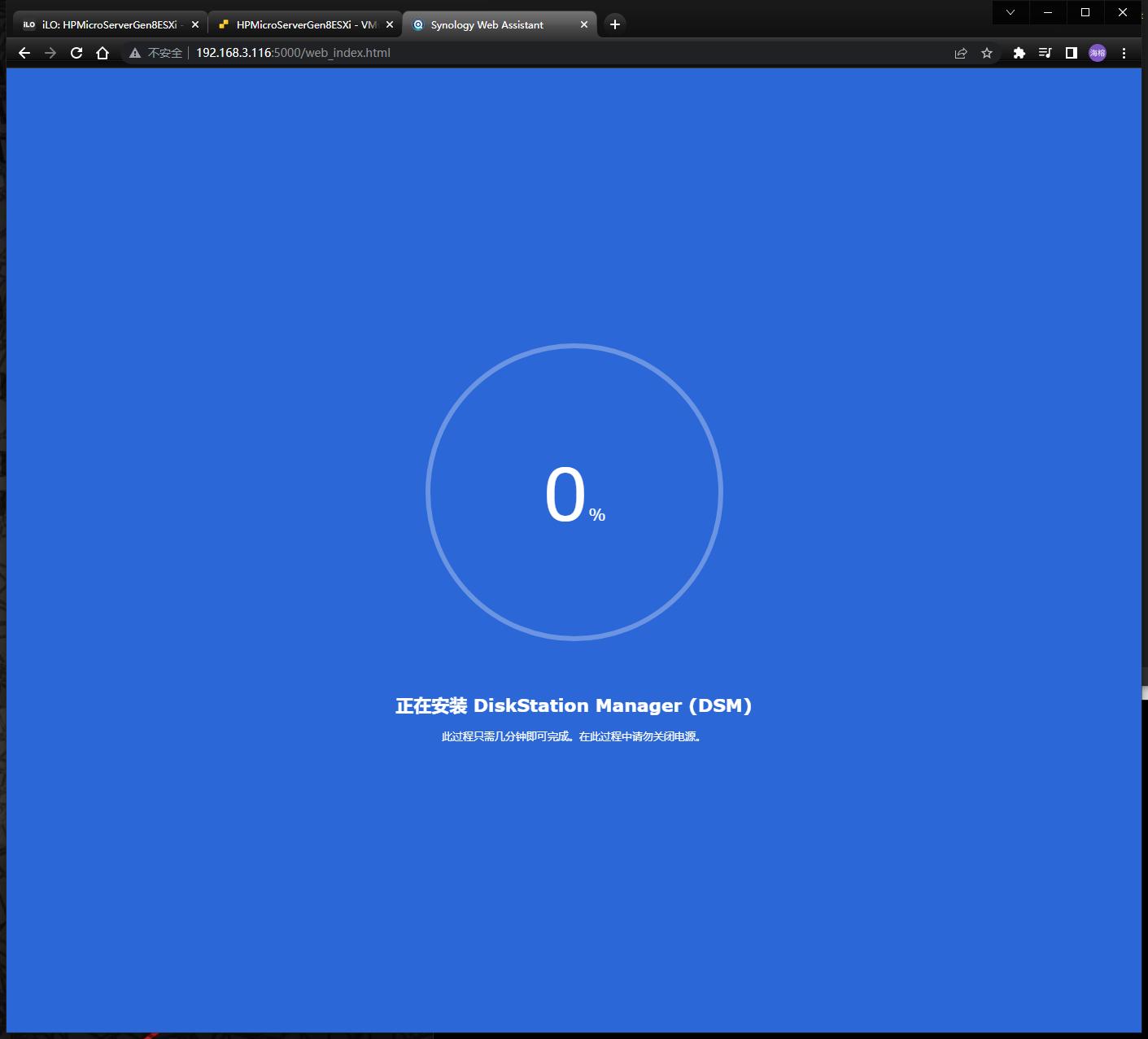This screenshot has width=1148, height=1039.
Task: Close the Synology Web Assistant tab
Action: click(x=584, y=24)
